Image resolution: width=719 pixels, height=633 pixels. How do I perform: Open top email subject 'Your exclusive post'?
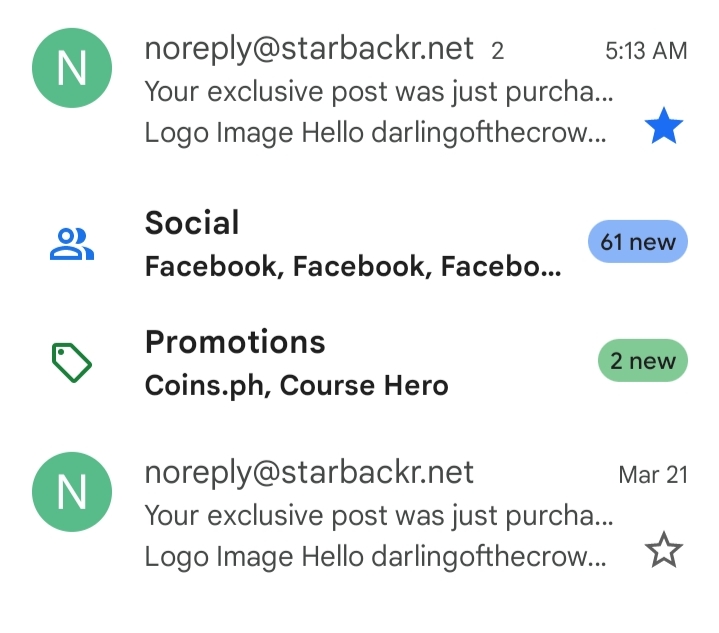pos(379,92)
